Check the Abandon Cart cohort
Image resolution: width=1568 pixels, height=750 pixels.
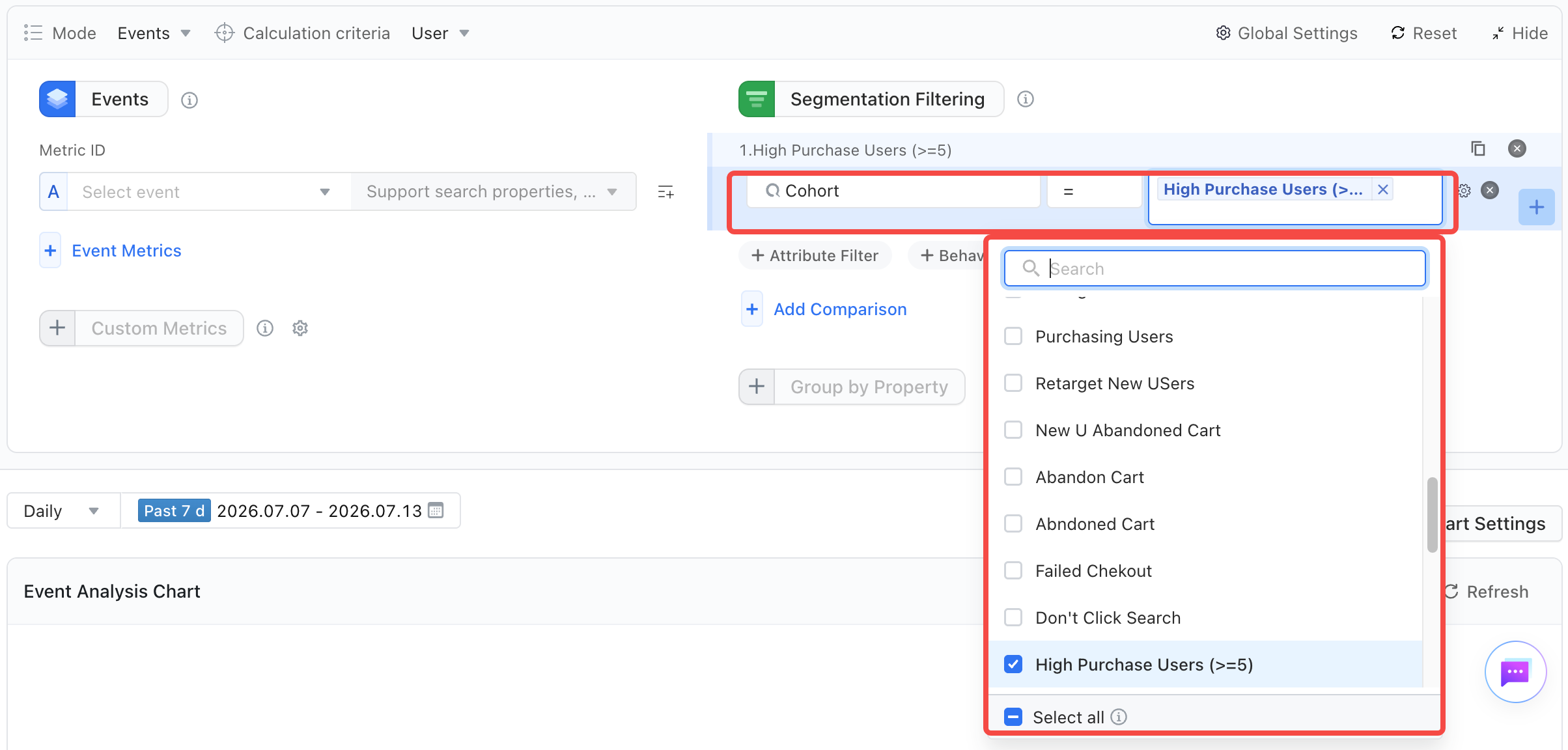(x=1013, y=477)
